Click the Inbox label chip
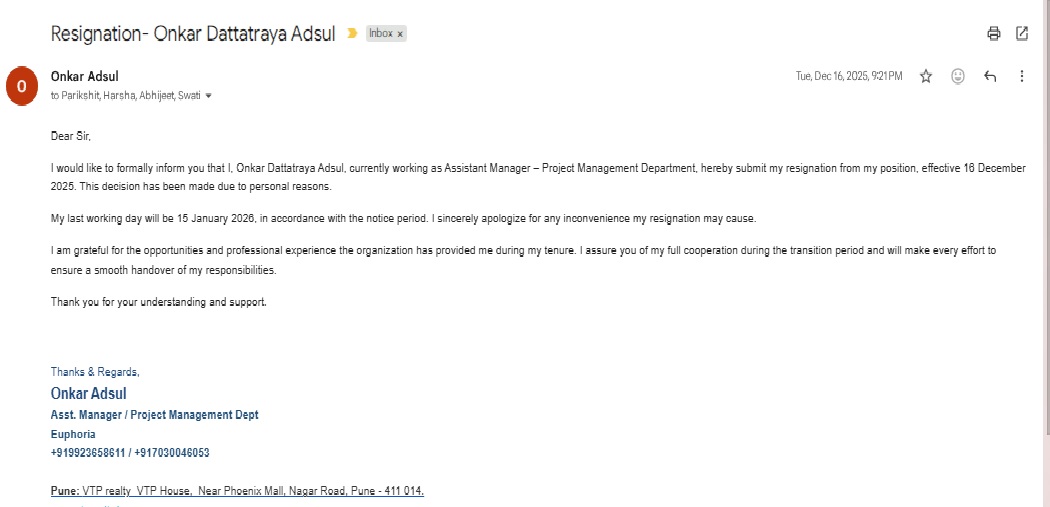The image size is (1050, 507). pos(380,33)
